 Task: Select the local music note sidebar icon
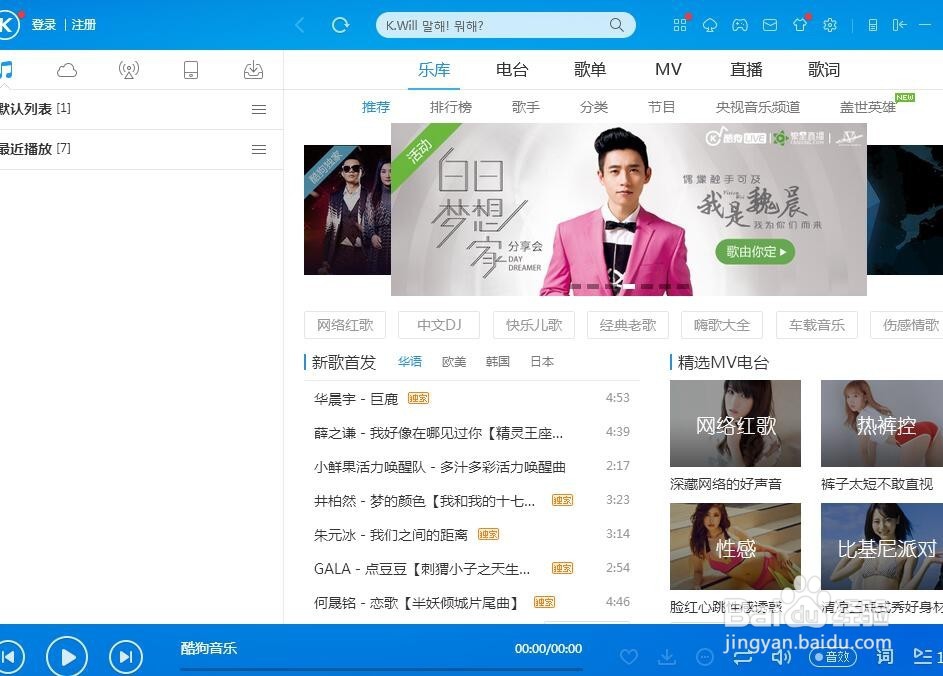6,70
